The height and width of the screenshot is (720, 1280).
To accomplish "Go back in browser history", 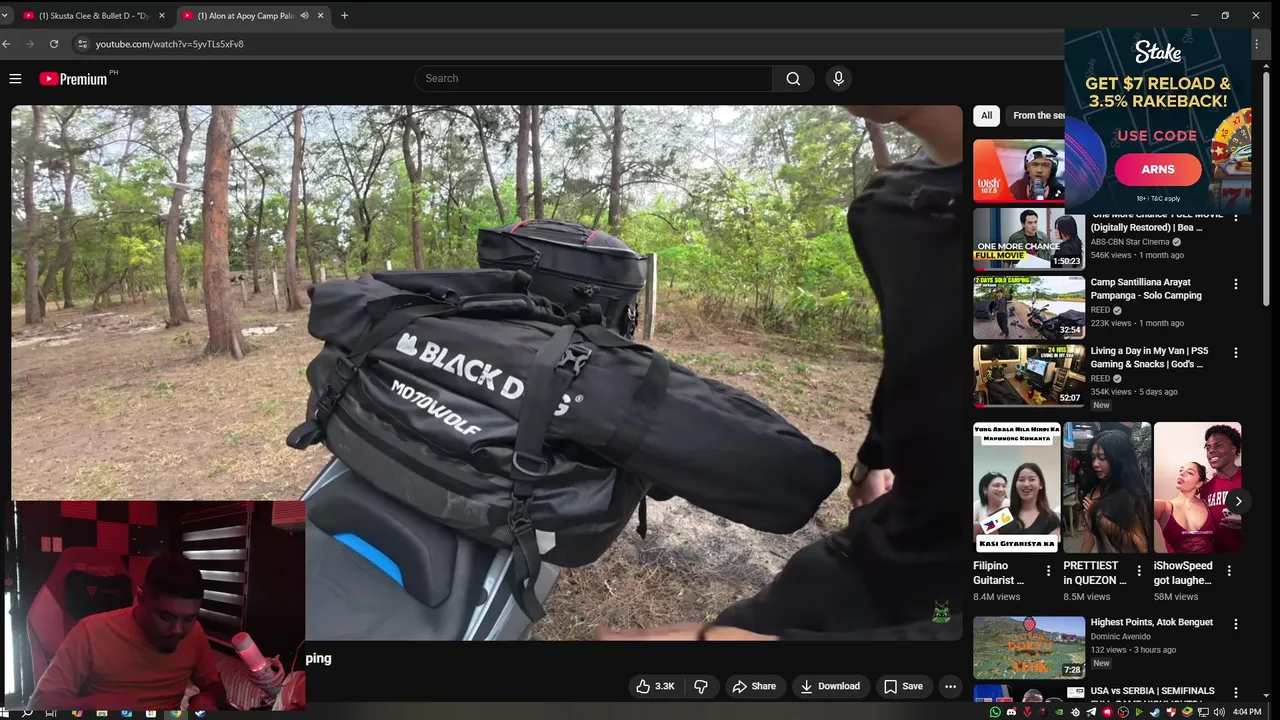I will [6, 44].
